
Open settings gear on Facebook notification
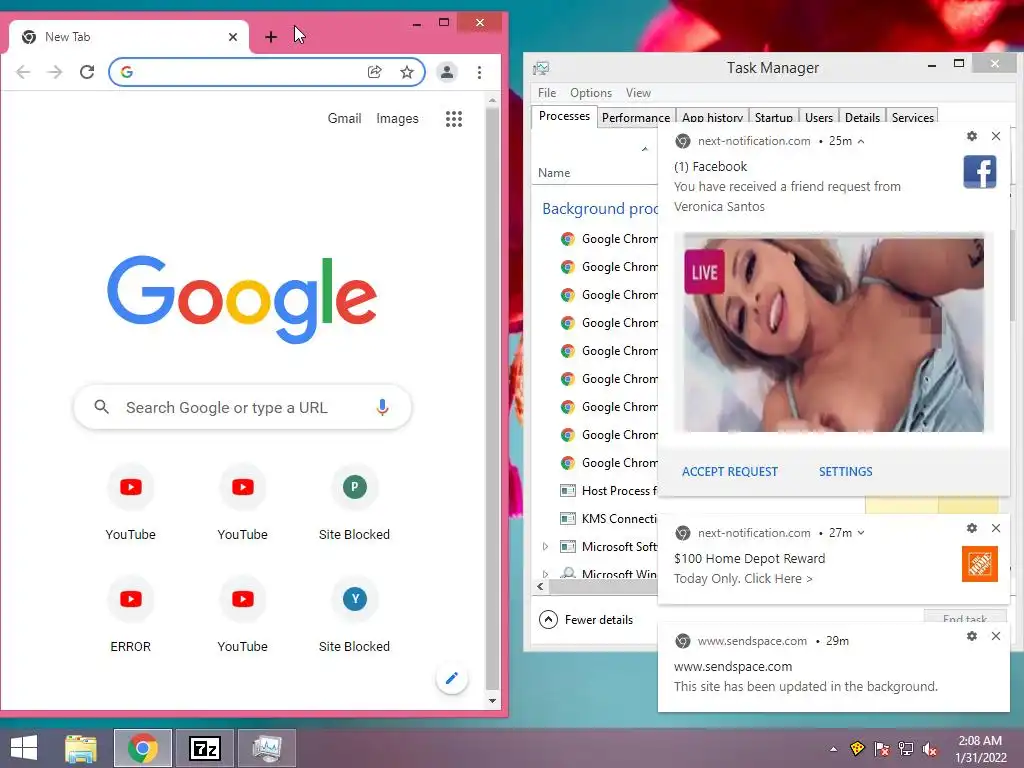[972, 136]
